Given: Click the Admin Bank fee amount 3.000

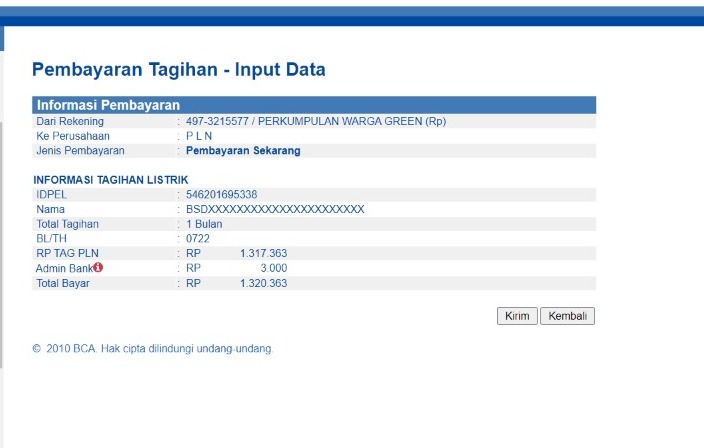Looking at the screenshot, I should (x=273, y=269).
